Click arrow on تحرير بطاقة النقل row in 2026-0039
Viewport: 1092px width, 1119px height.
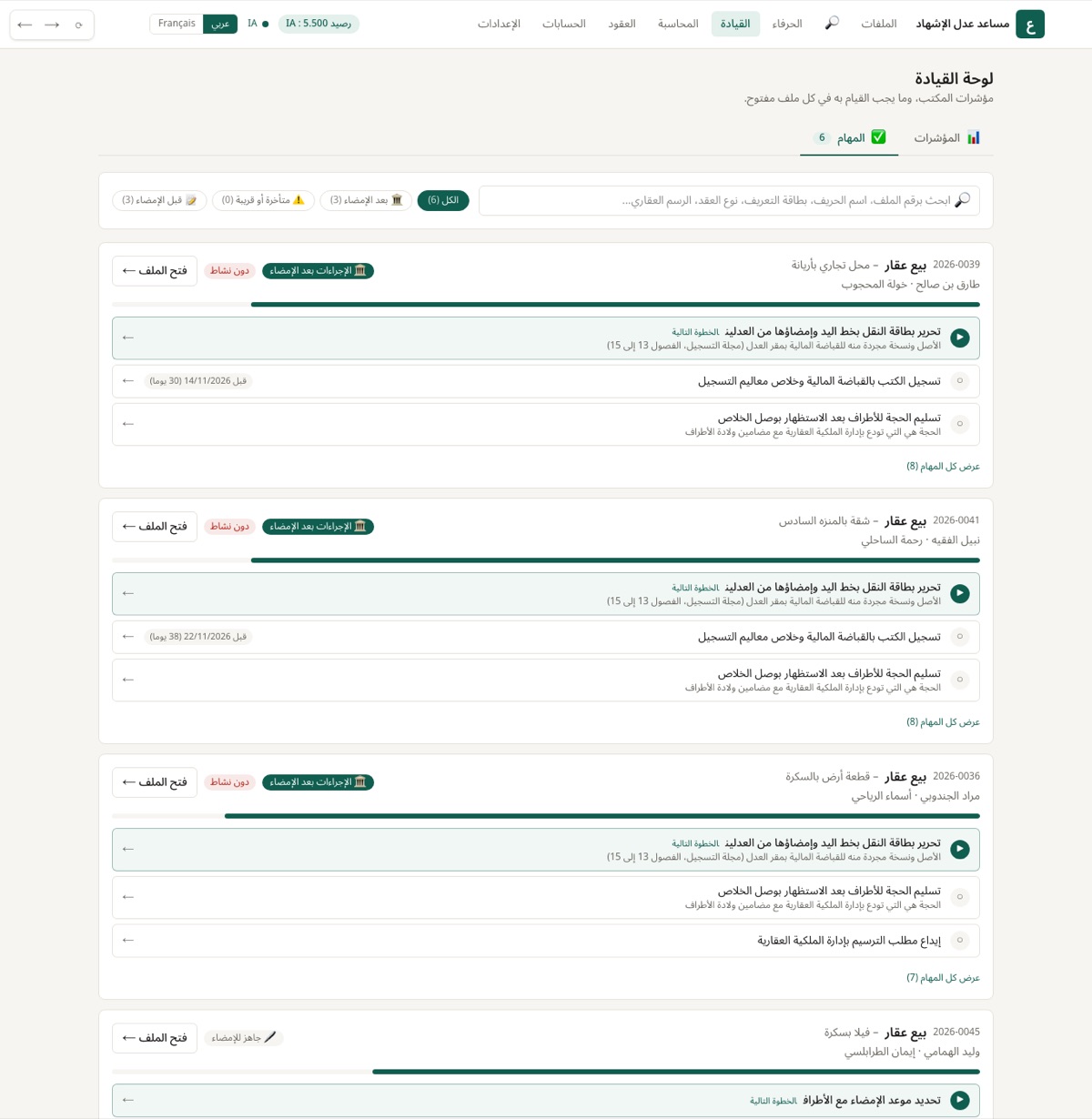tap(128, 338)
